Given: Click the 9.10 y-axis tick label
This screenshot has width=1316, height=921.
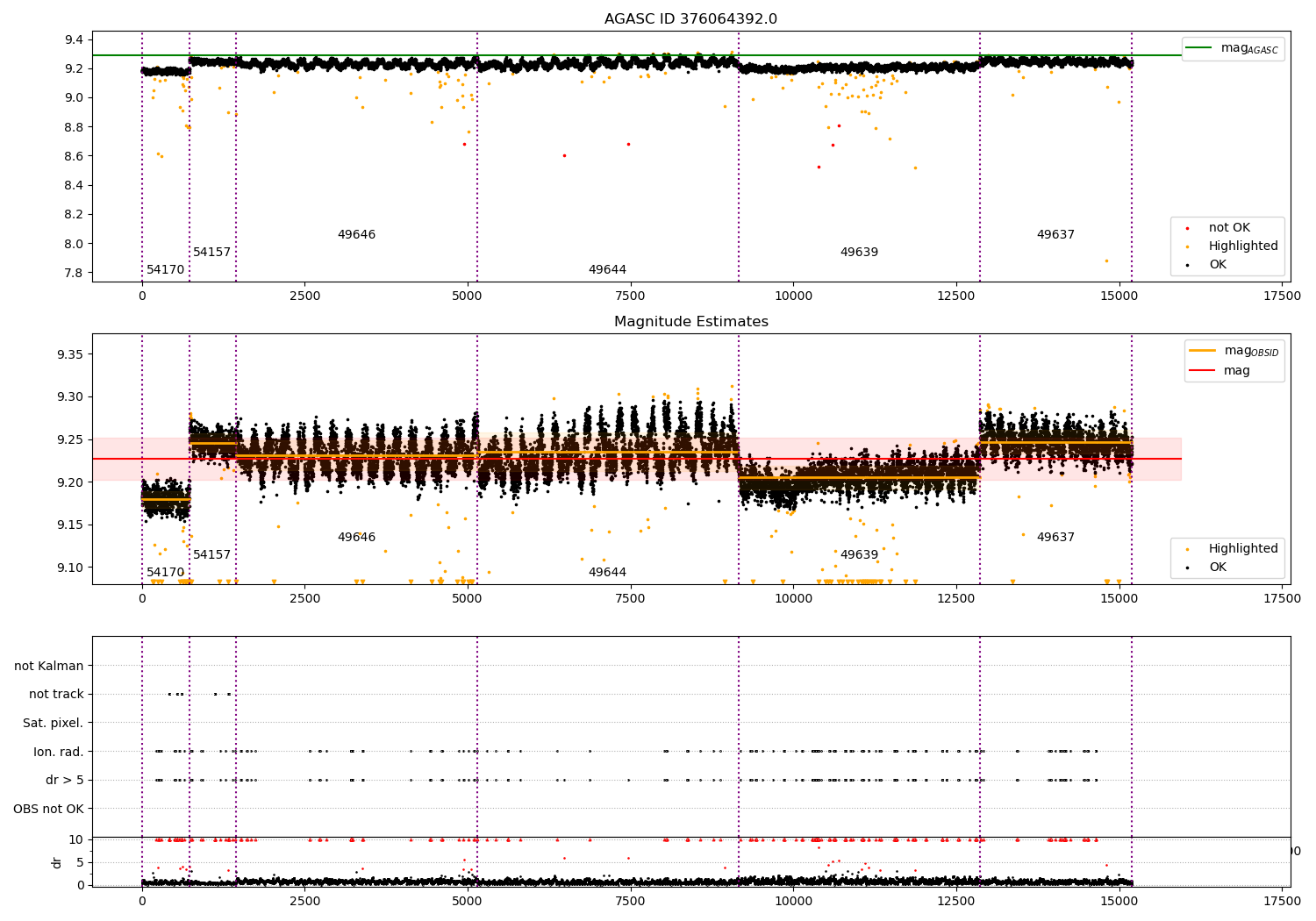Looking at the screenshot, I should (71, 568).
